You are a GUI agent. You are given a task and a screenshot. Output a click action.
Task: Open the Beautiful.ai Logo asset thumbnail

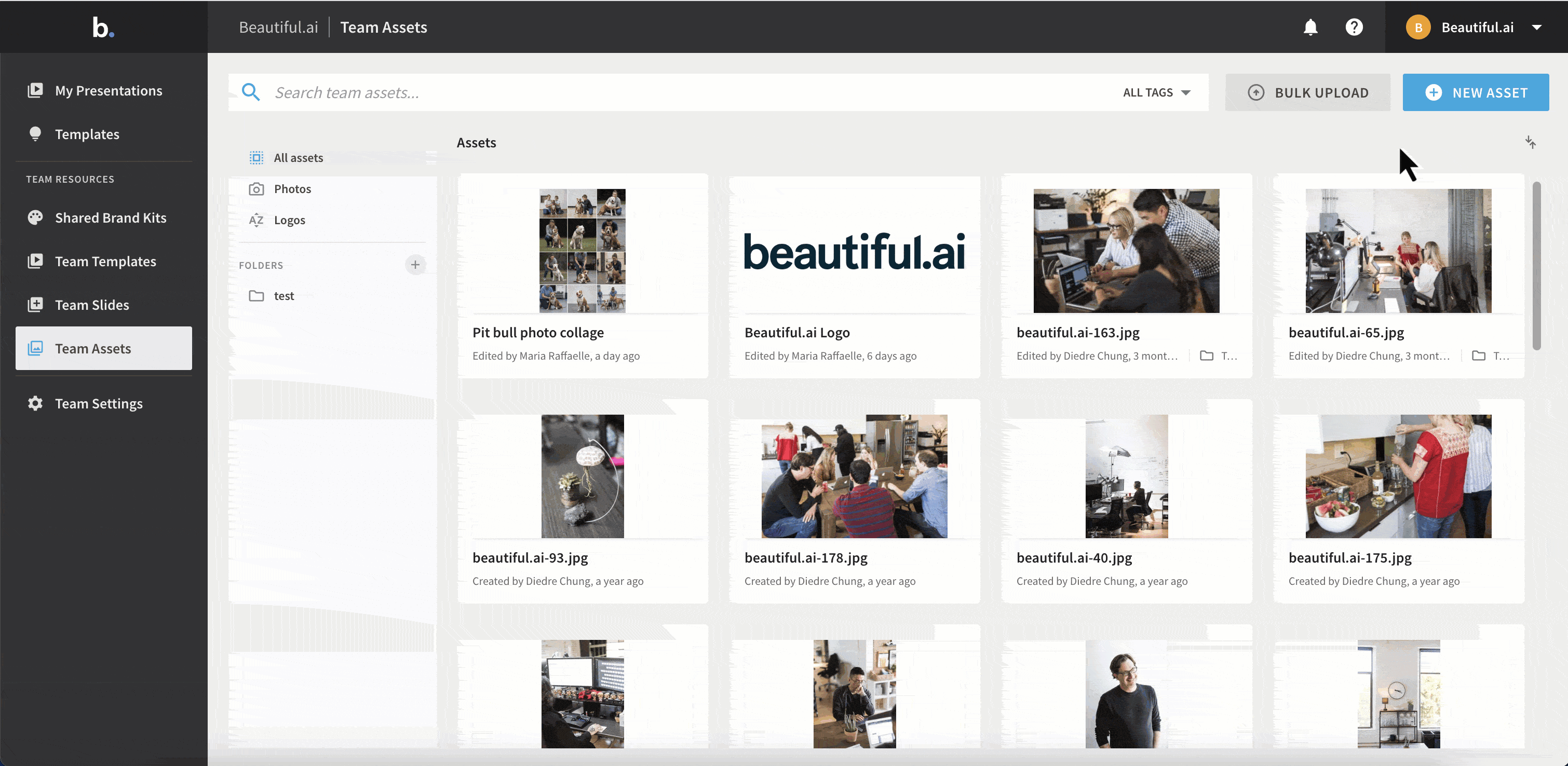[x=855, y=251]
